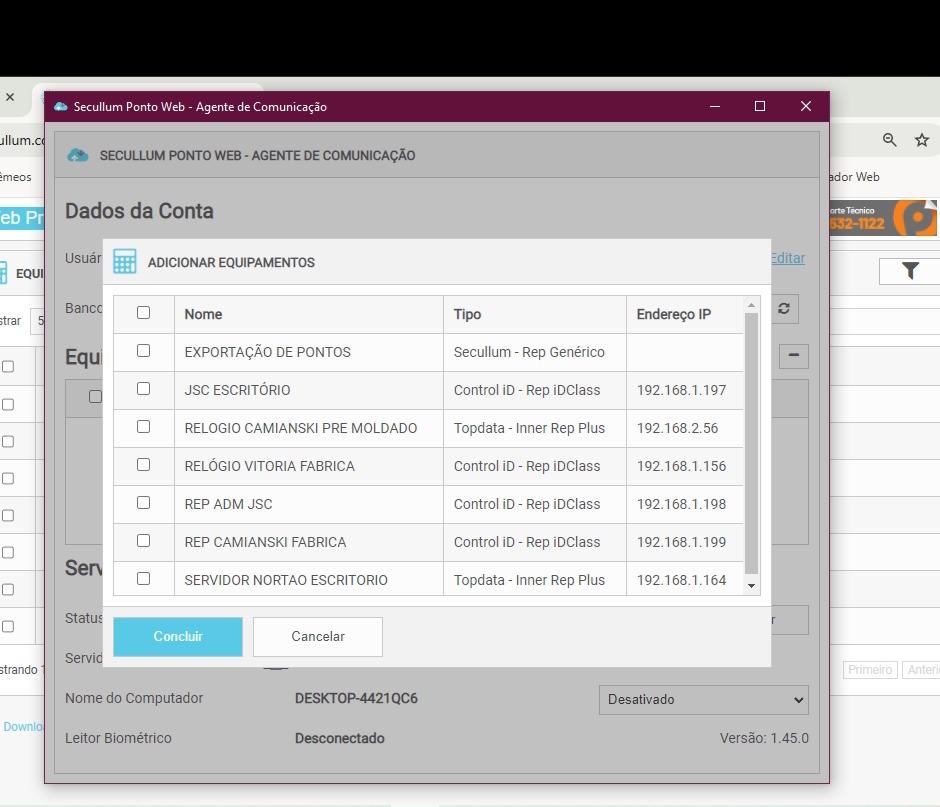Tick the REP ADM JSC checkbox
Image resolution: width=940 pixels, height=807 pixels.
click(143, 503)
